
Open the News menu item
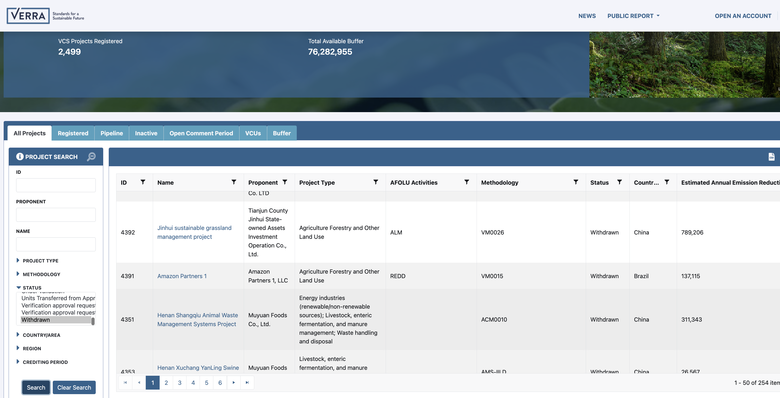587,16
